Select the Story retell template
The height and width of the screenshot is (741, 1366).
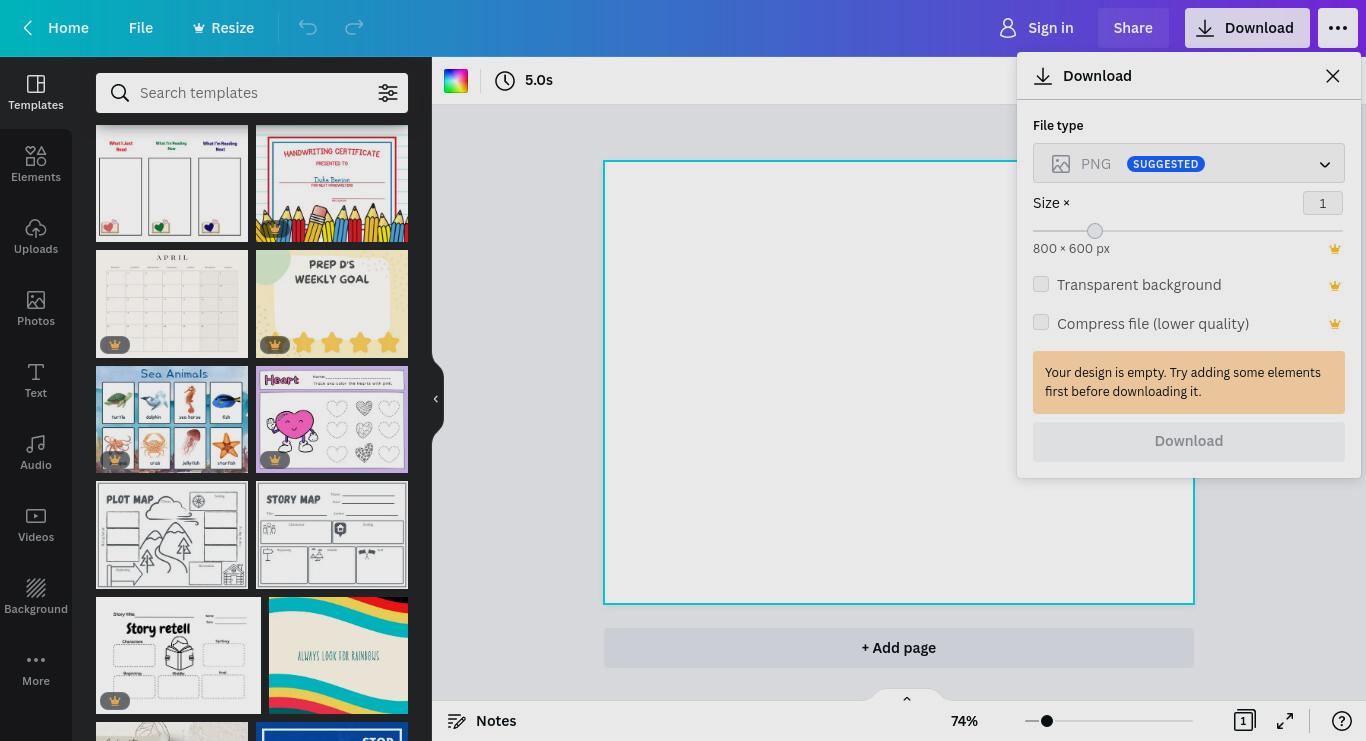[178, 656]
